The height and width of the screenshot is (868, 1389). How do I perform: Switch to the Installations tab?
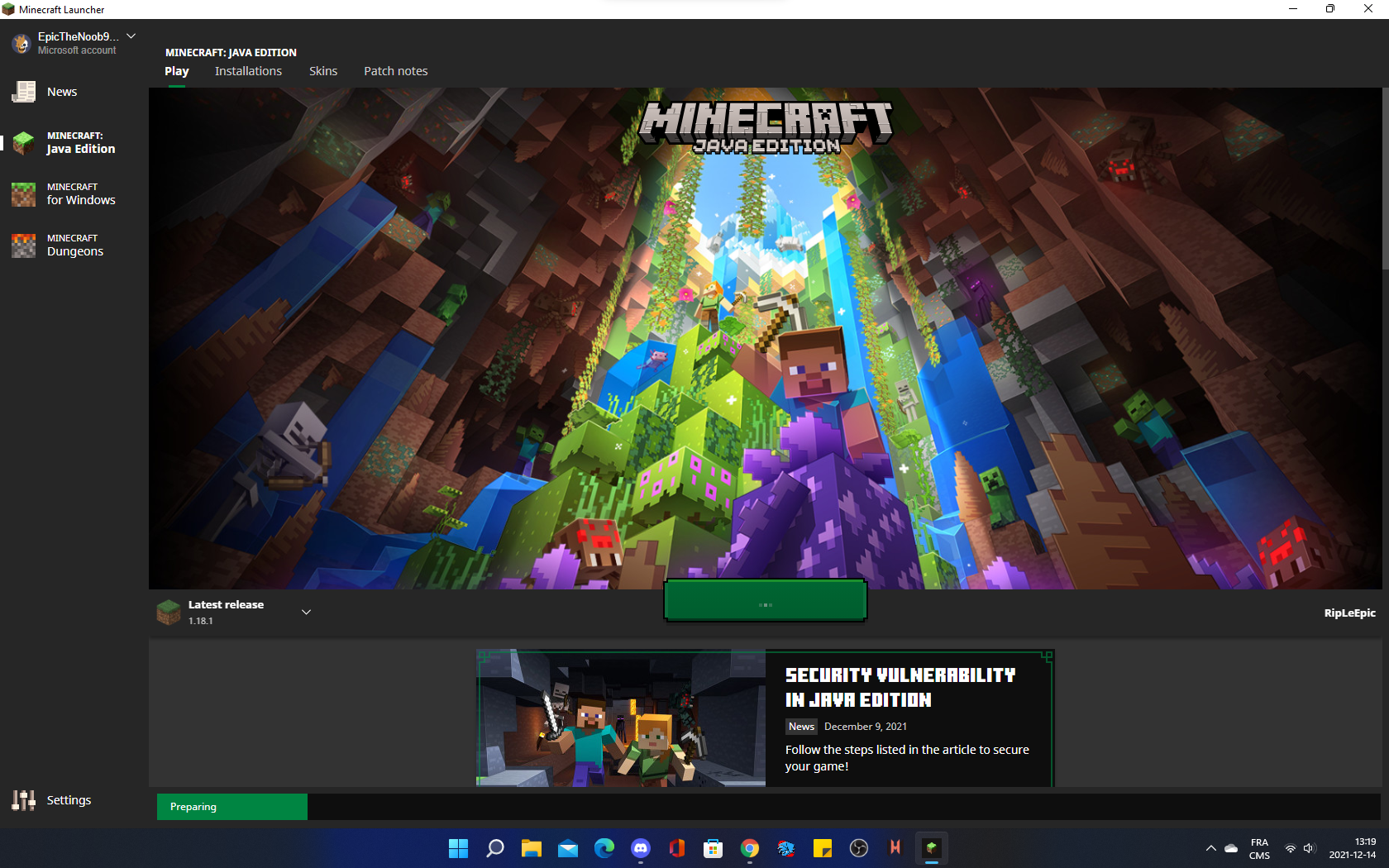[248, 71]
